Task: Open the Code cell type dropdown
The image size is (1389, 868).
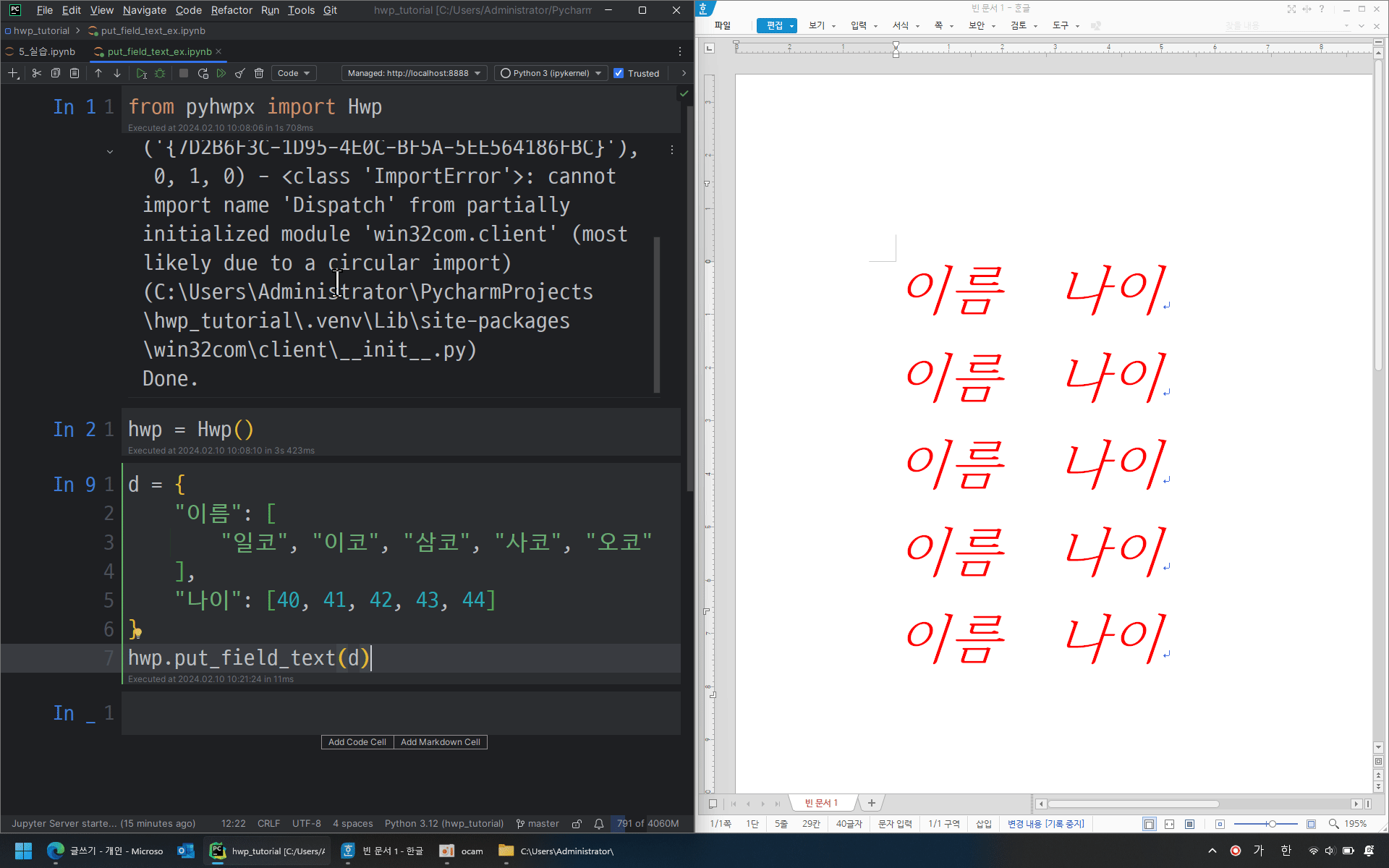Action: point(294,73)
